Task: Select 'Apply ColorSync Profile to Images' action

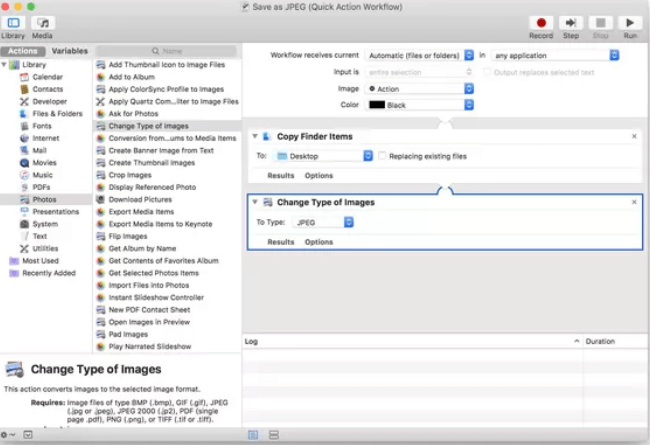Action: click(x=167, y=89)
